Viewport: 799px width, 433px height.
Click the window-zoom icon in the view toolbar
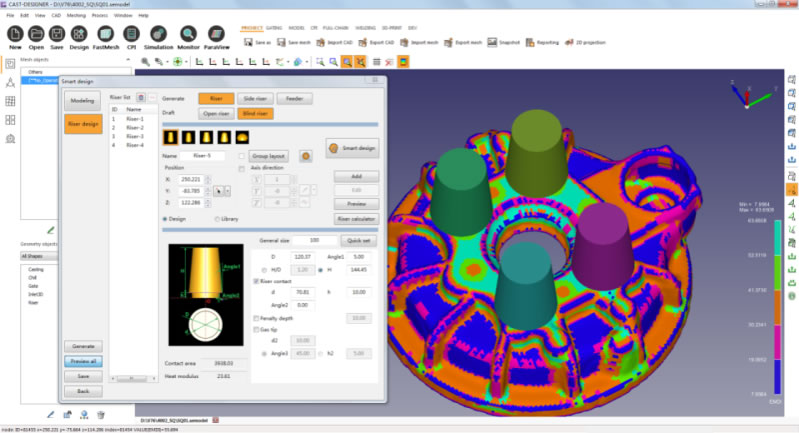[x=320, y=62]
